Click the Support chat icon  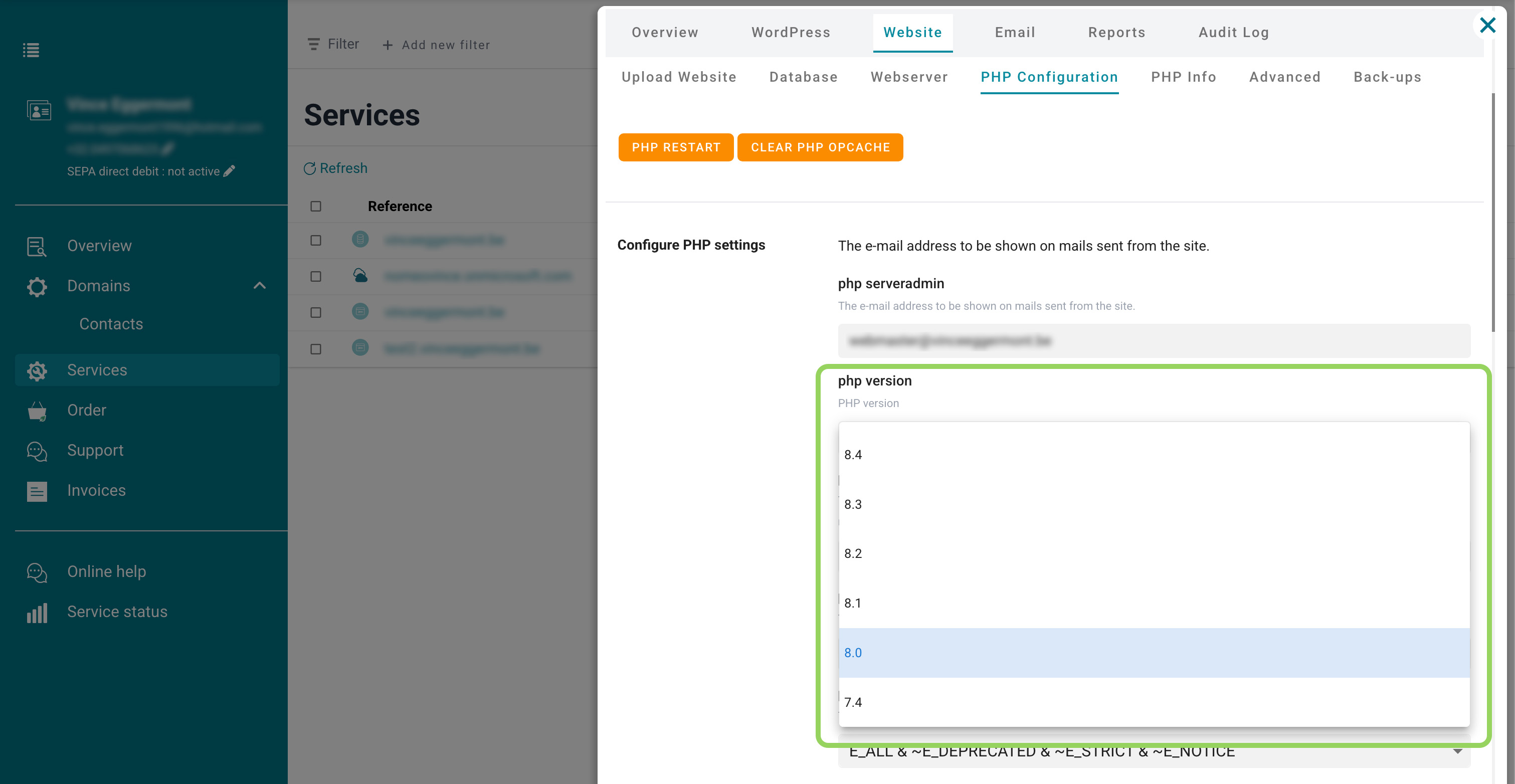(x=37, y=451)
